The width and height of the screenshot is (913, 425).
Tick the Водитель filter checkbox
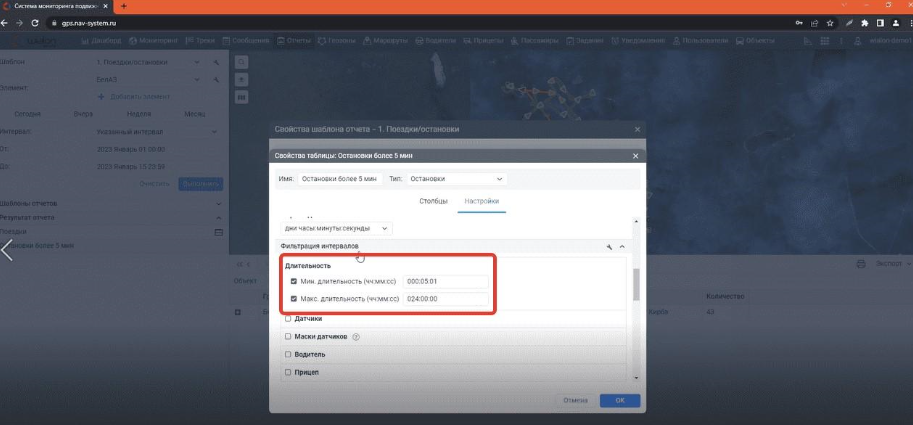pyautogui.click(x=288, y=354)
